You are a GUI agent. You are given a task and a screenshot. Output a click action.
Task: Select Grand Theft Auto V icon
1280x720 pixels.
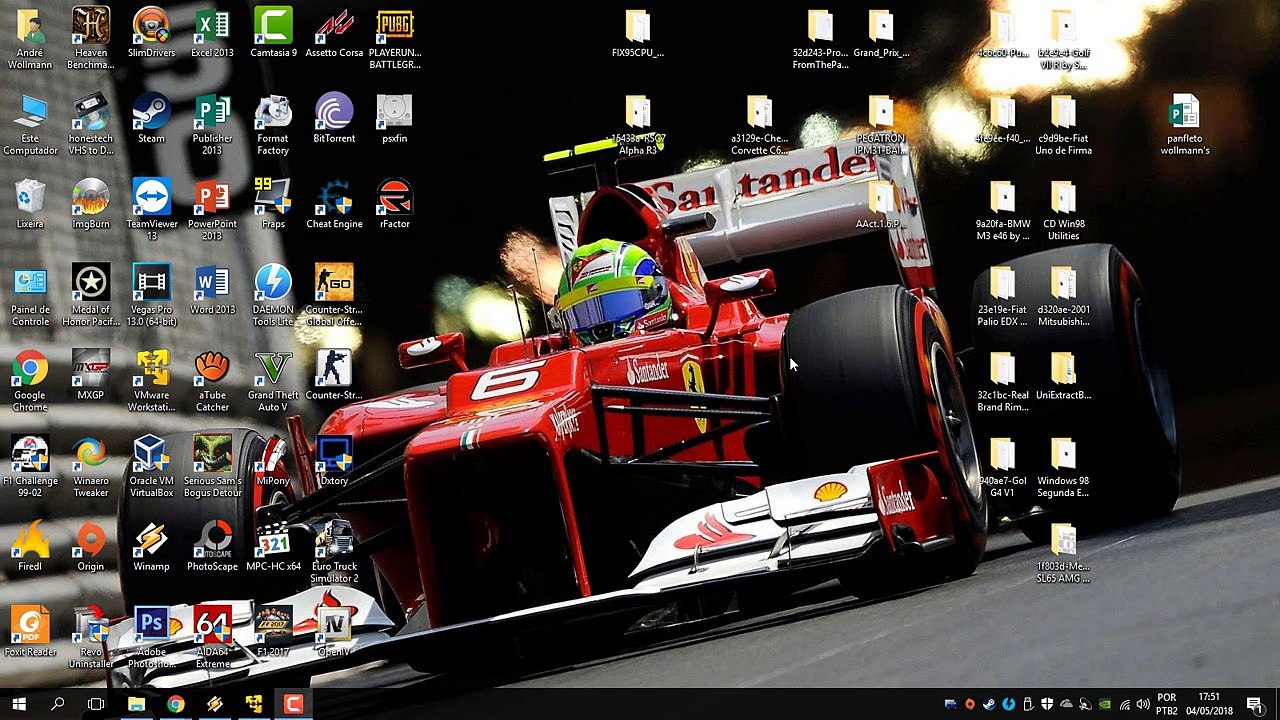(273, 381)
